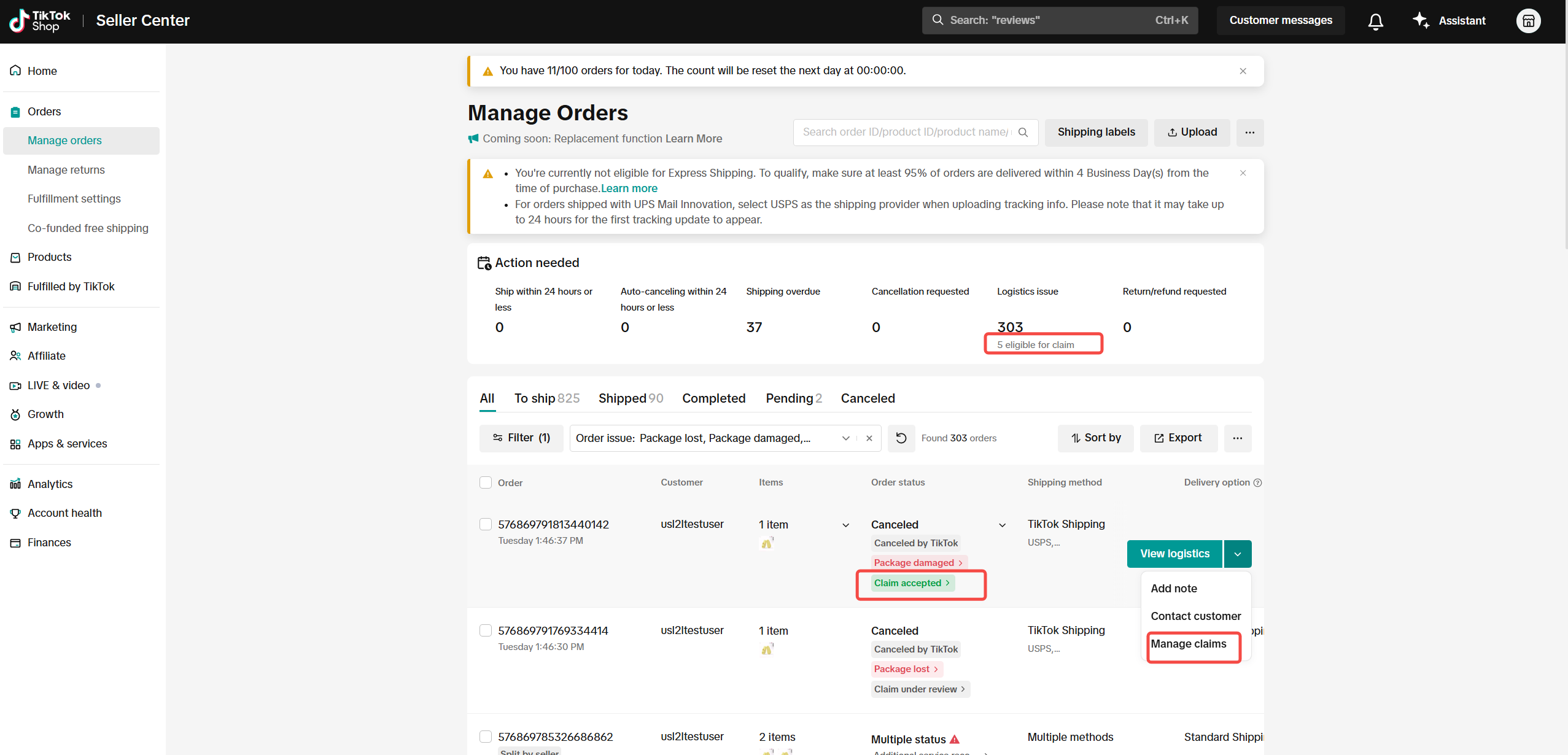The width and height of the screenshot is (1568, 755).
Task: Dismiss the orders count alert banner
Action: click(x=1243, y=71)
